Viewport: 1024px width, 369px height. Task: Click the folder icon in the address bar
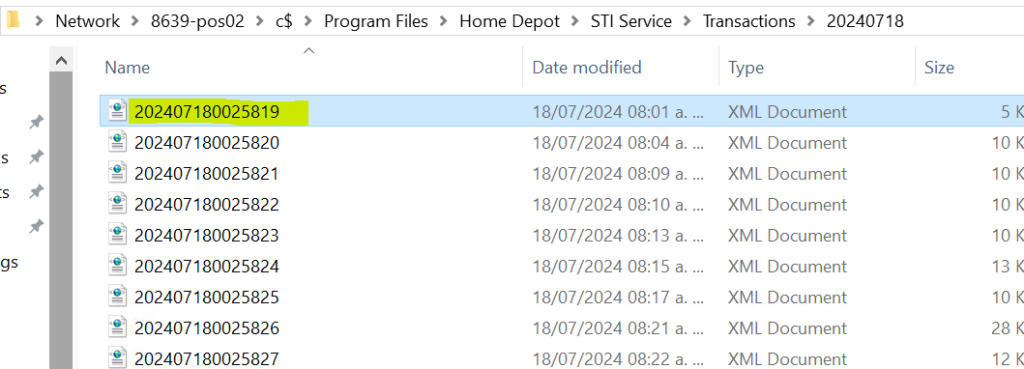click(x=13, y=21)
